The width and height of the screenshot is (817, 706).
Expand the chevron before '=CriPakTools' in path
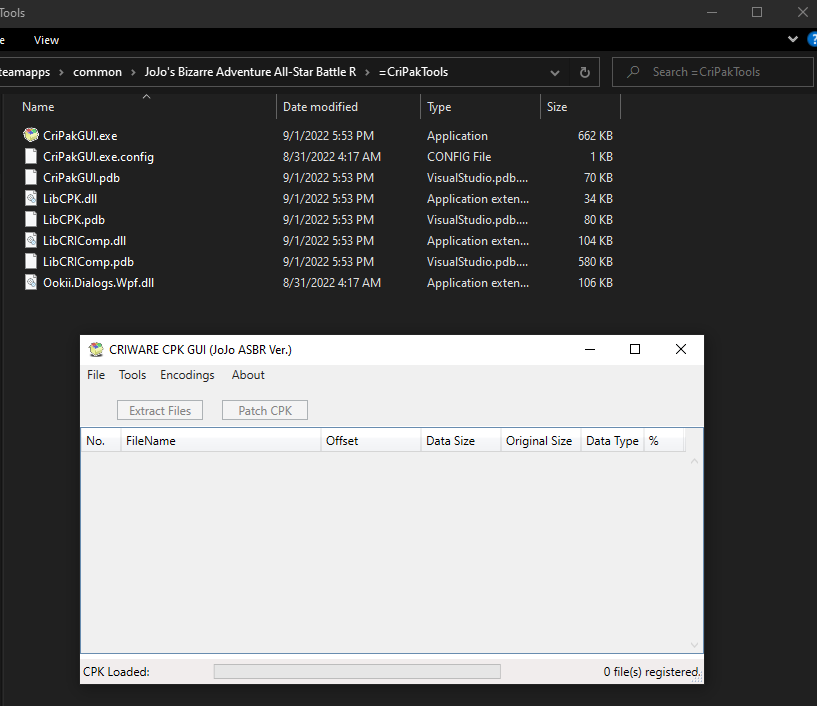[x=367, y=72]
